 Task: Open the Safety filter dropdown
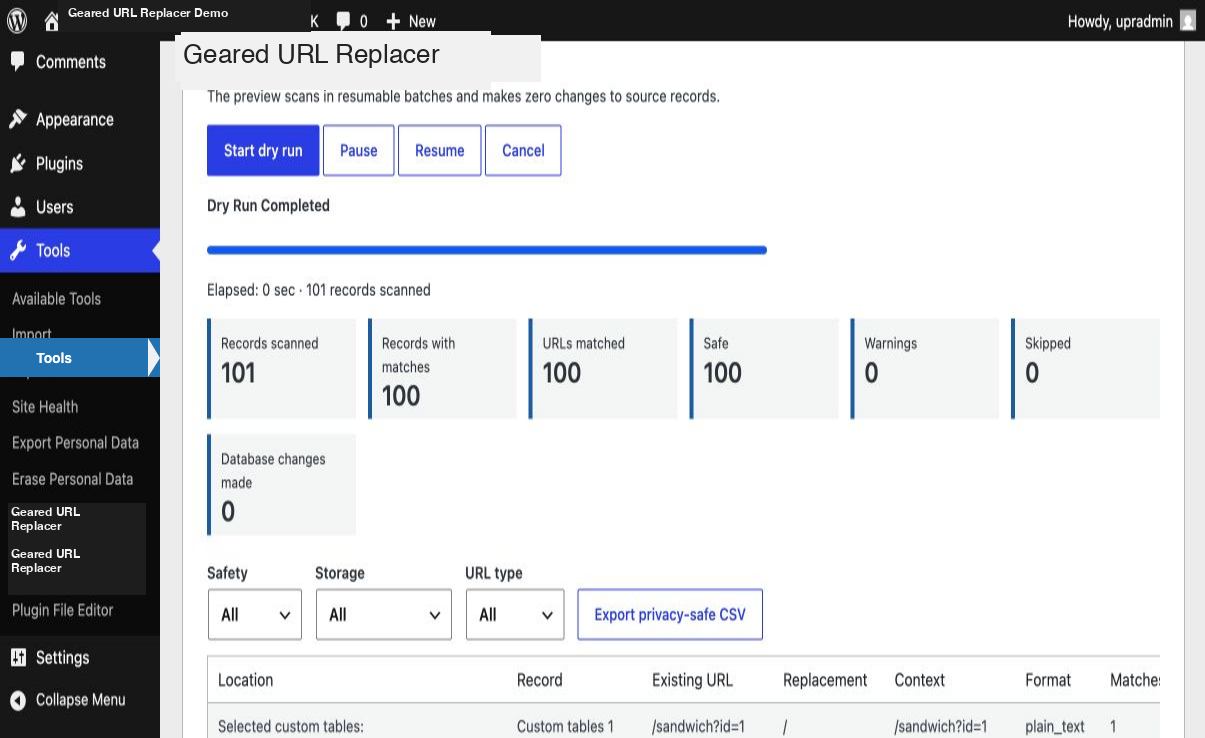tap(255, 614)
